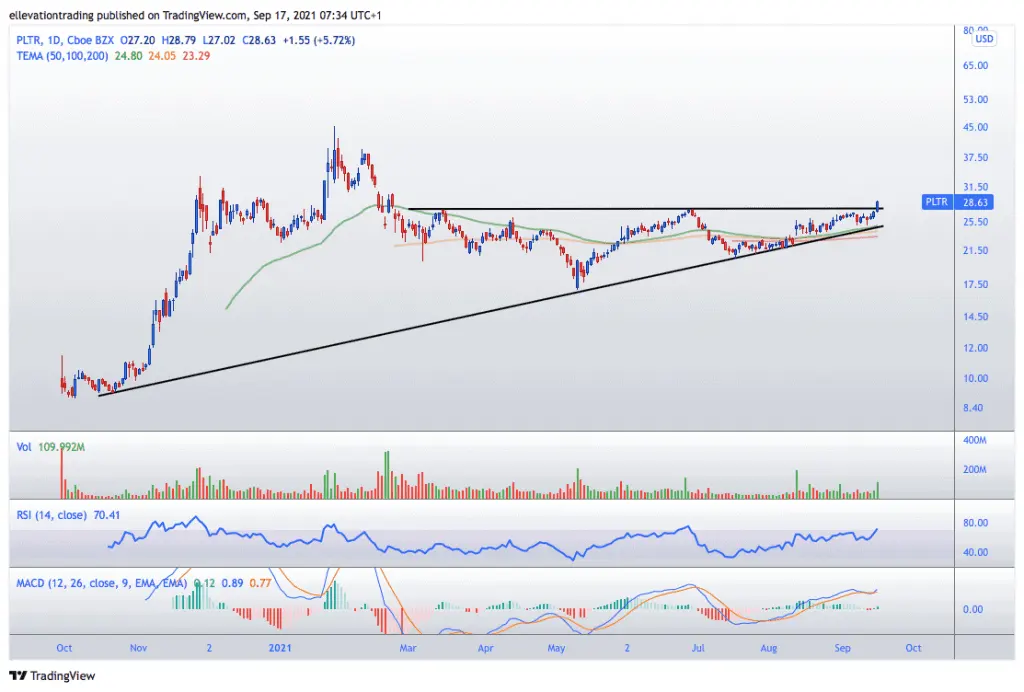Click the Apr label on time axis
1024x692 pixels.
pos(485,648)
